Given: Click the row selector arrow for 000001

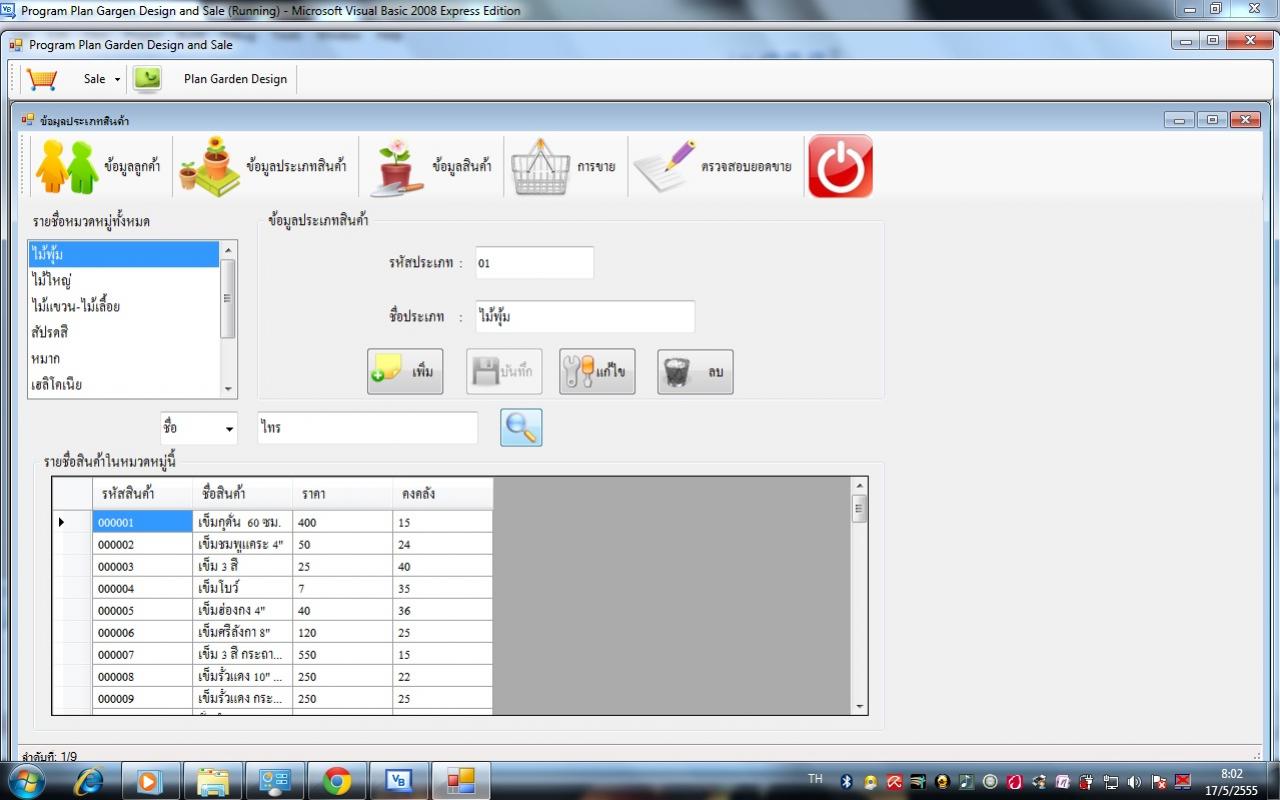Looking at the screenshot, I should [x=72, y=522].
